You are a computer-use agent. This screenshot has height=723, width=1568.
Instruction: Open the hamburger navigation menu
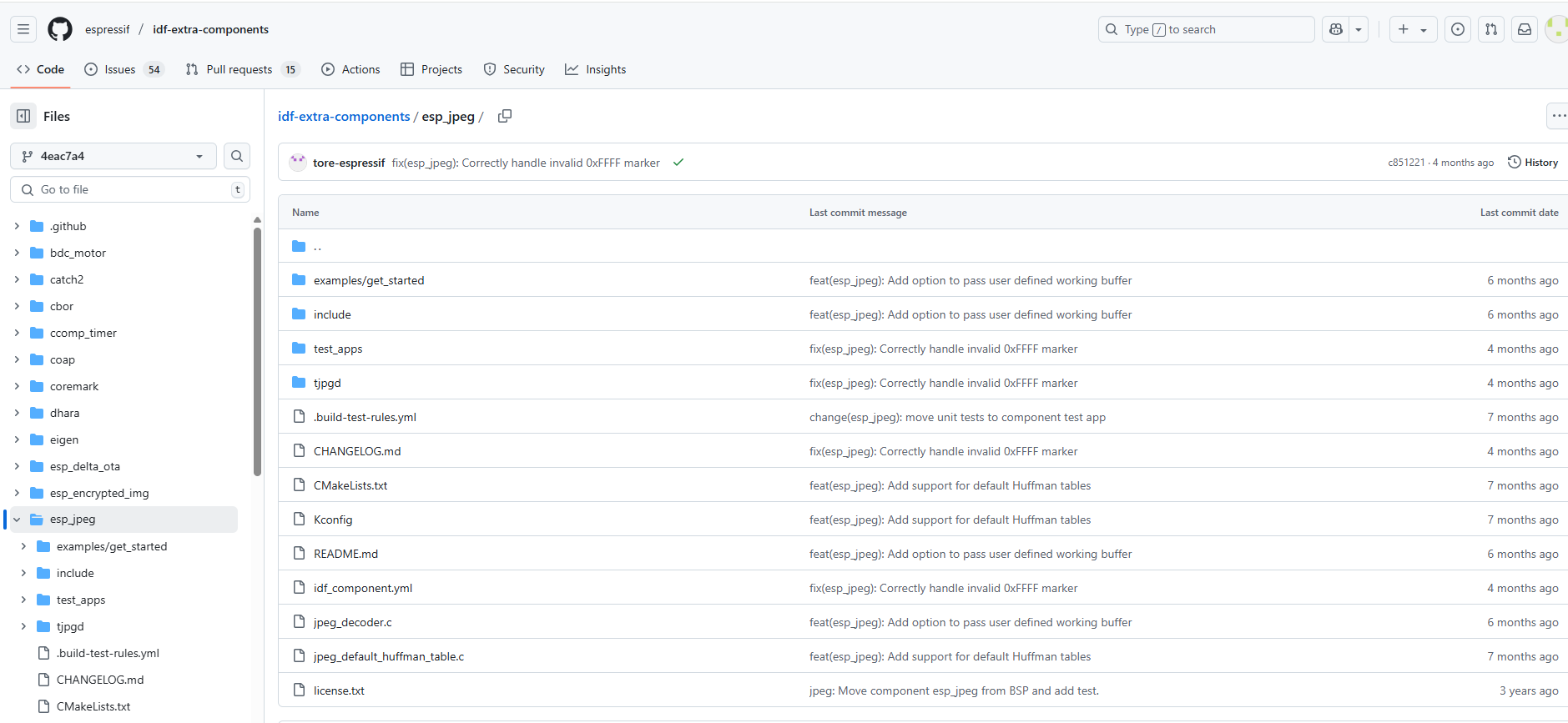23,29
